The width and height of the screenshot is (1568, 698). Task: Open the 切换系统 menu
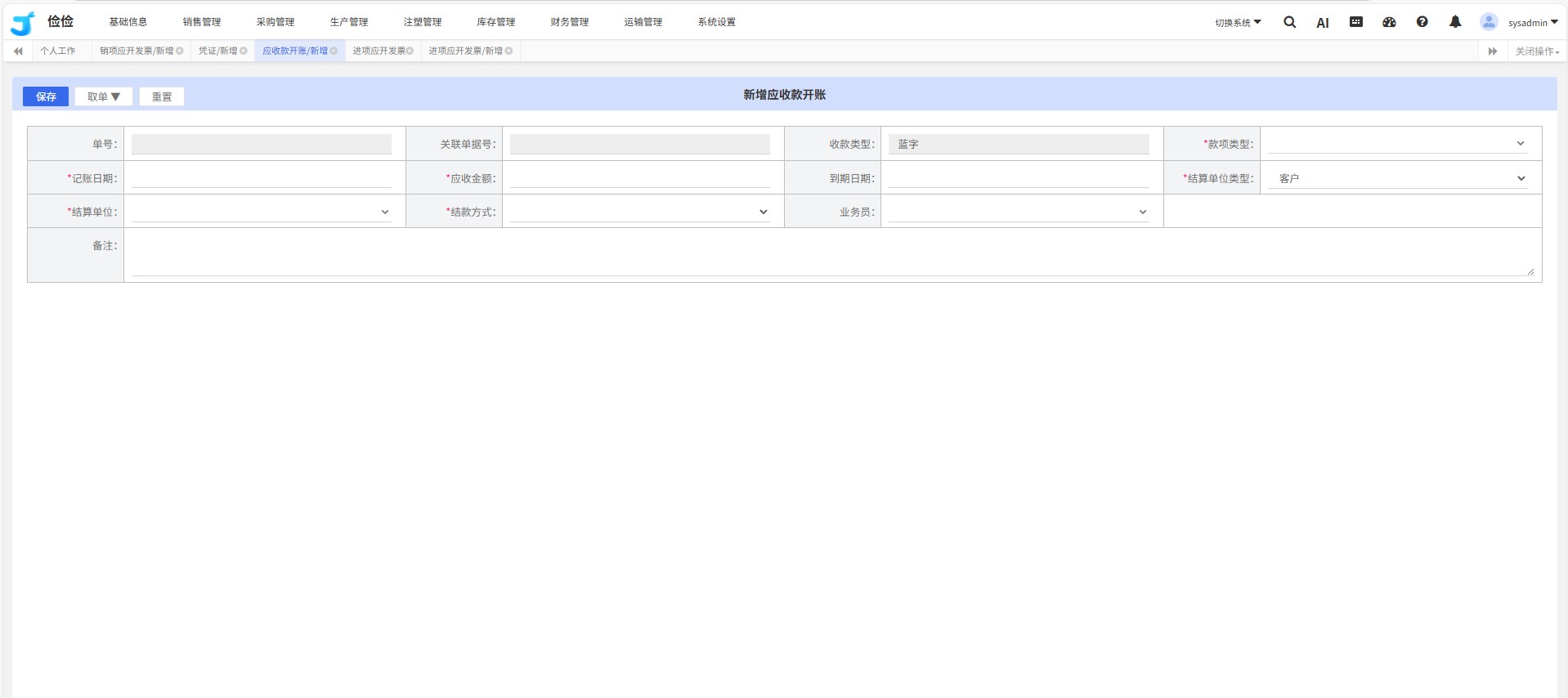[x=1237, y=23]
